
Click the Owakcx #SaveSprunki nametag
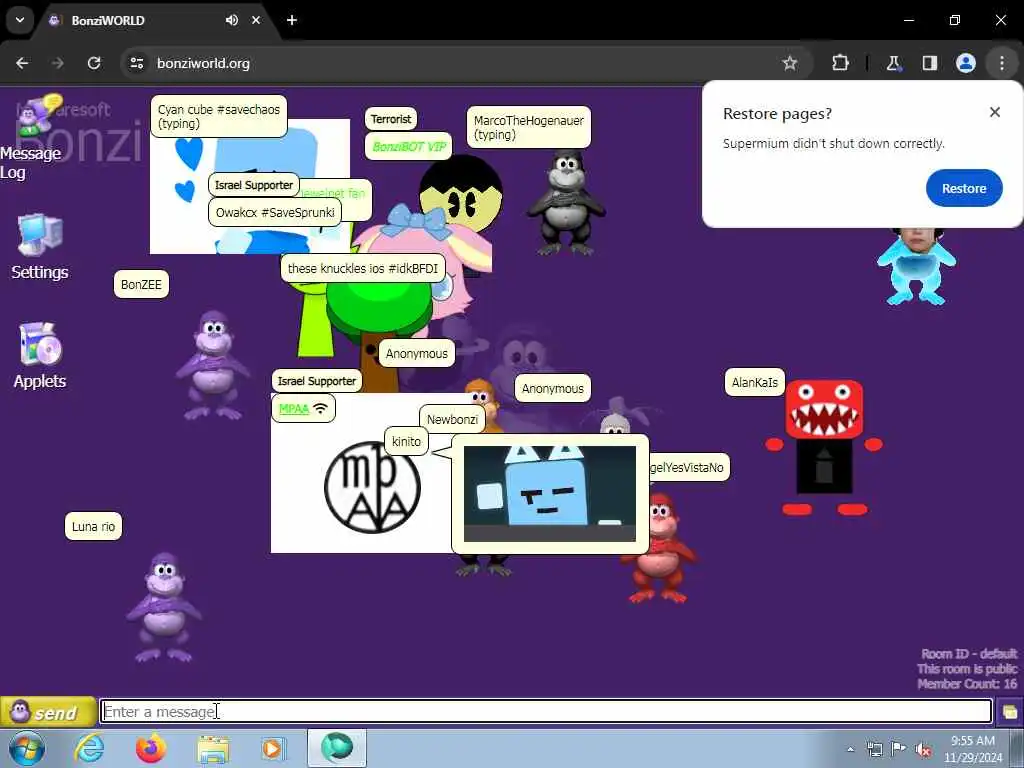pyautogui.click(x=275, y=212)
